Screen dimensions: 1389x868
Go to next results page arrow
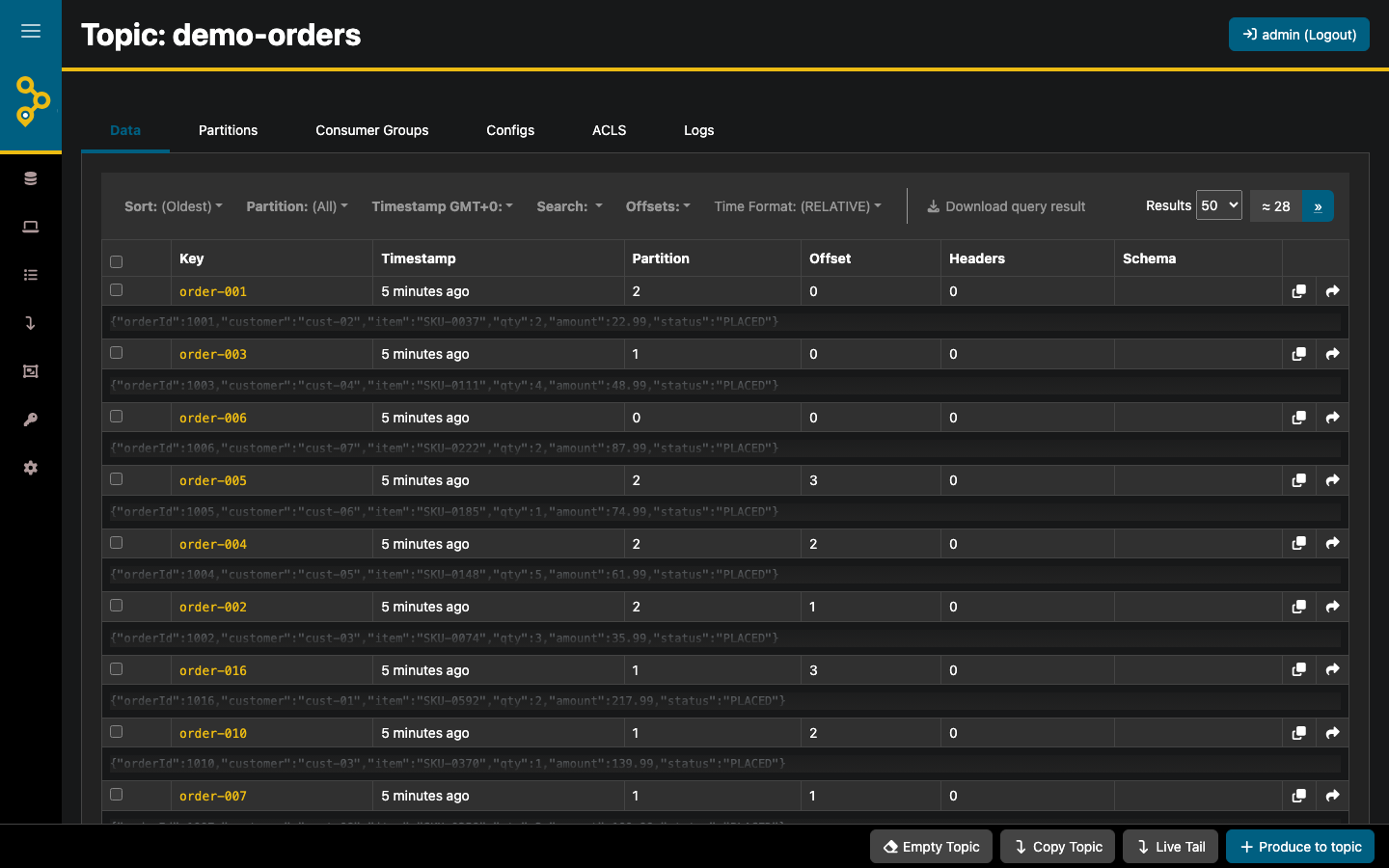(x=1318, y=206)
